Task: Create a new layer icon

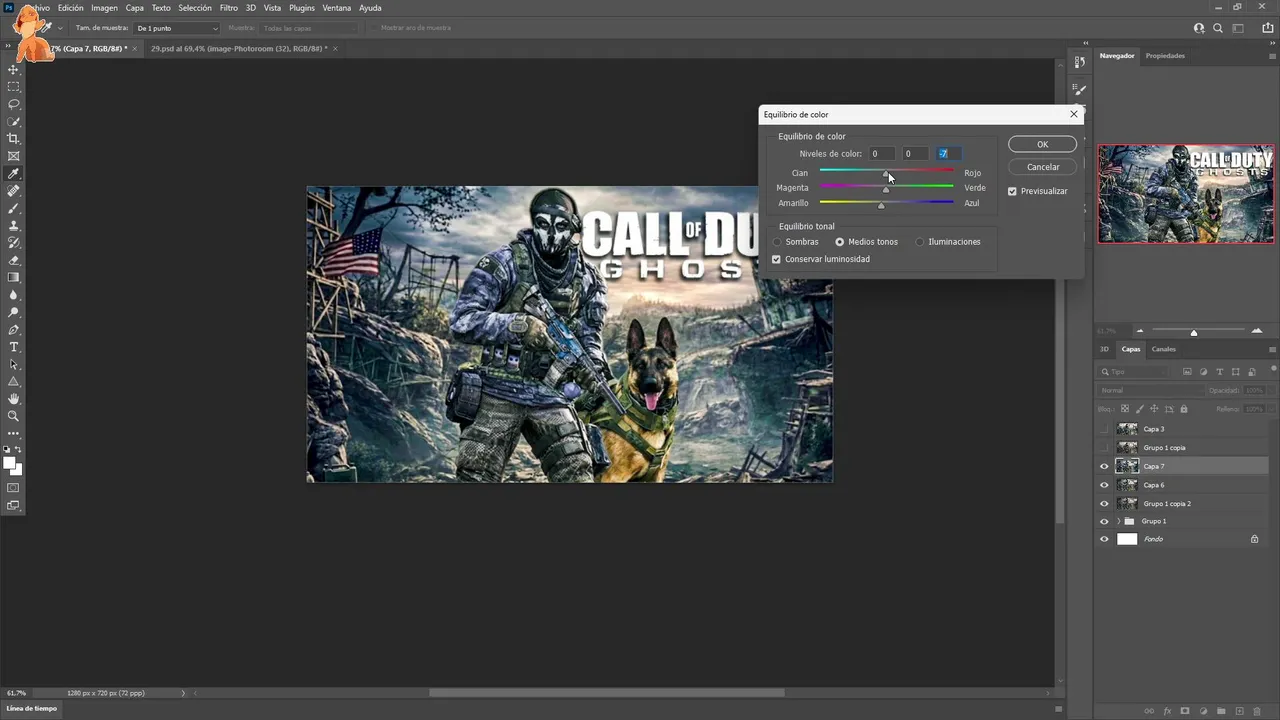Action: 1239,711
